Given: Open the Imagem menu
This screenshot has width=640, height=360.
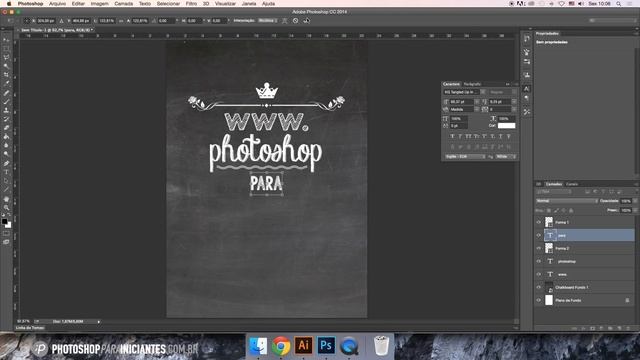Looking at the screenshot, I should pyautogui.click(x=100, y=3).
